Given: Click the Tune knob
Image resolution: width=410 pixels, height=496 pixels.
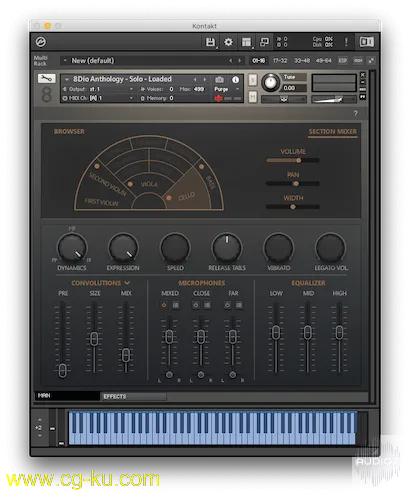Looking at the screenshot, I should [270, 82].
